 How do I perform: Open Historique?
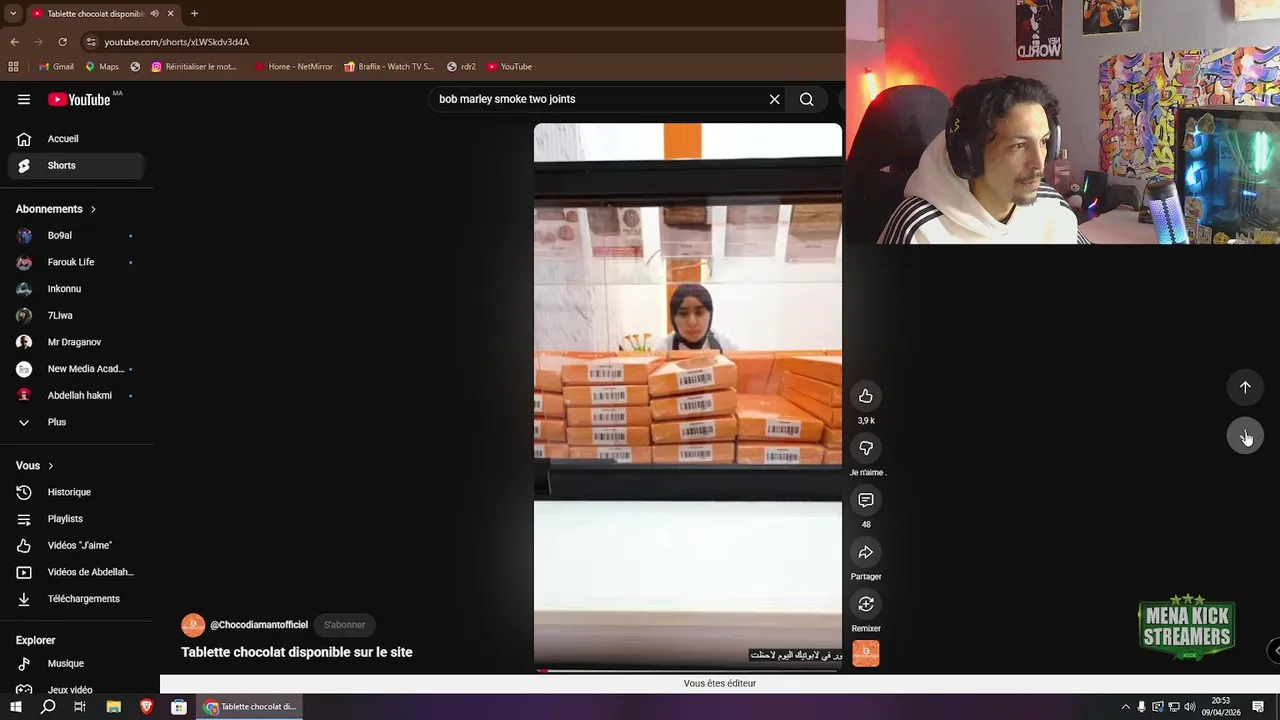[76, 492]
